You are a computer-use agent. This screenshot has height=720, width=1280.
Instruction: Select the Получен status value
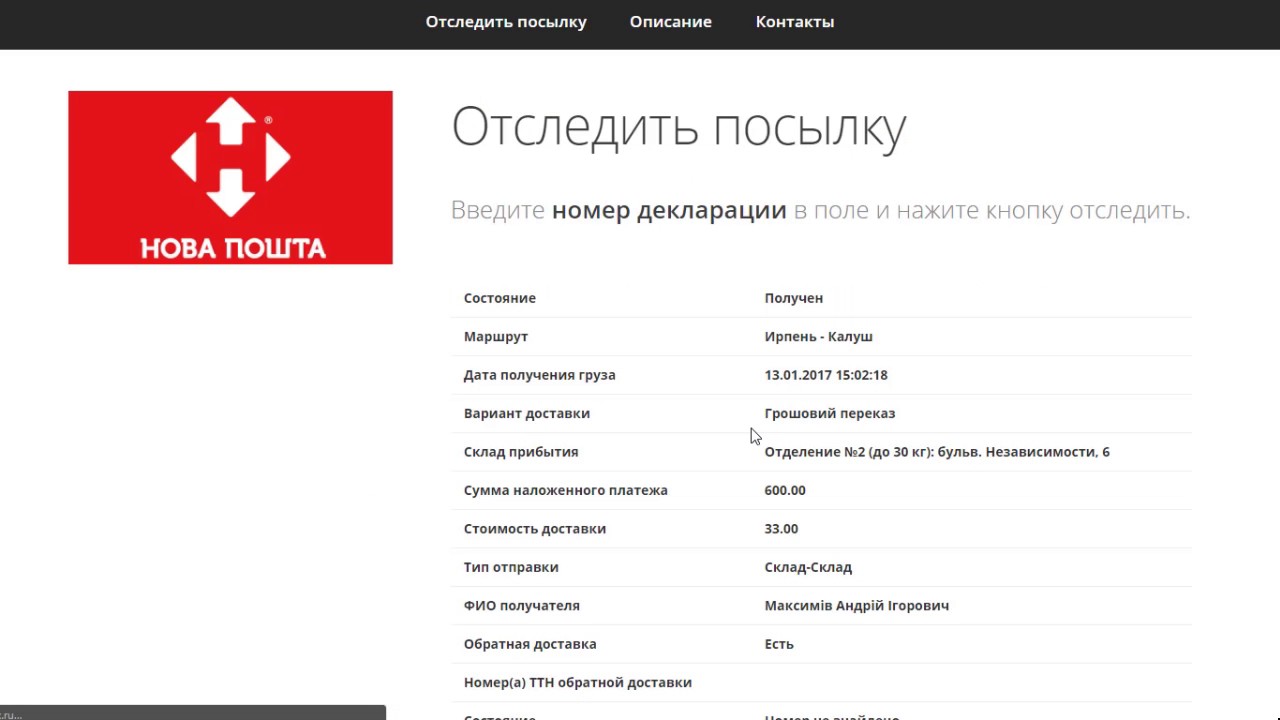click(x=793, y=298)
